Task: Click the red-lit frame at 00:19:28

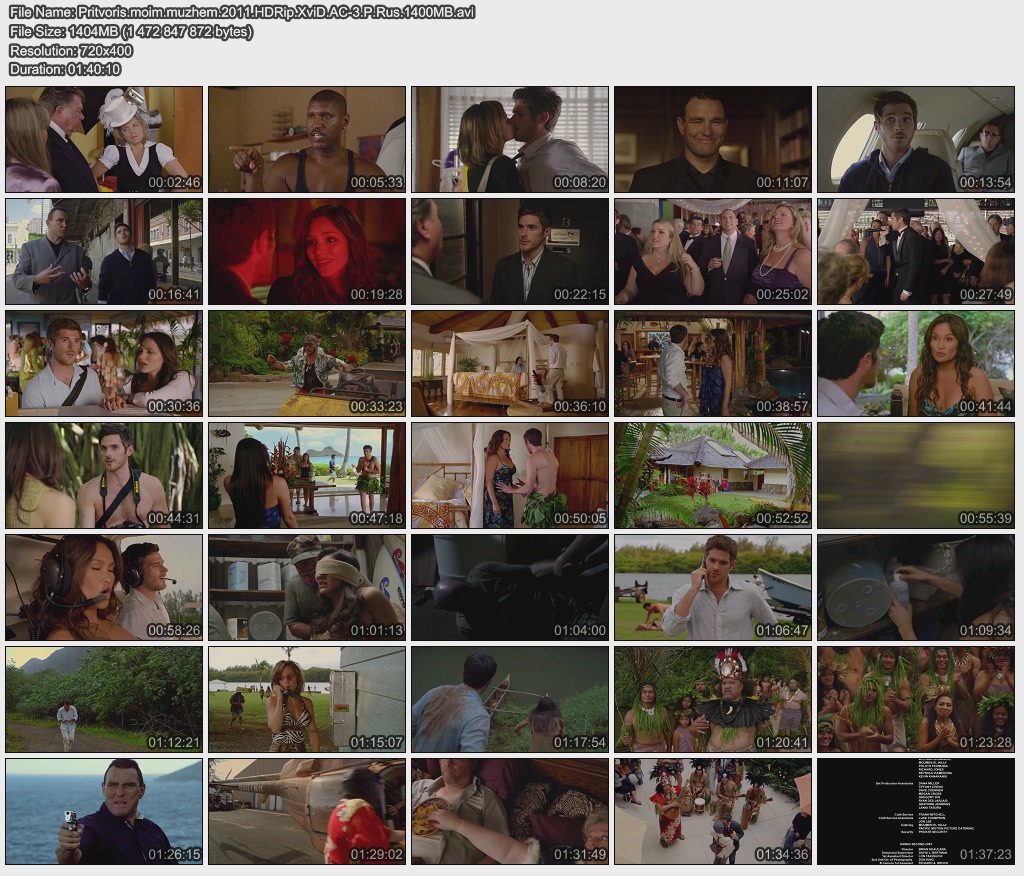Action: (x=307, y=251)
